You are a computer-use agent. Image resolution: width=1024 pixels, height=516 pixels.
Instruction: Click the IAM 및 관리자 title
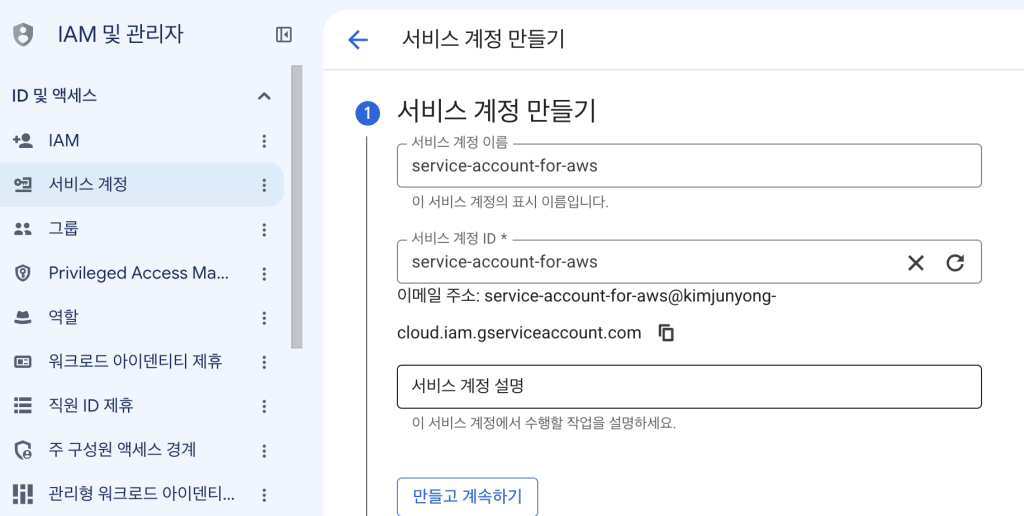tap(120, 34)
